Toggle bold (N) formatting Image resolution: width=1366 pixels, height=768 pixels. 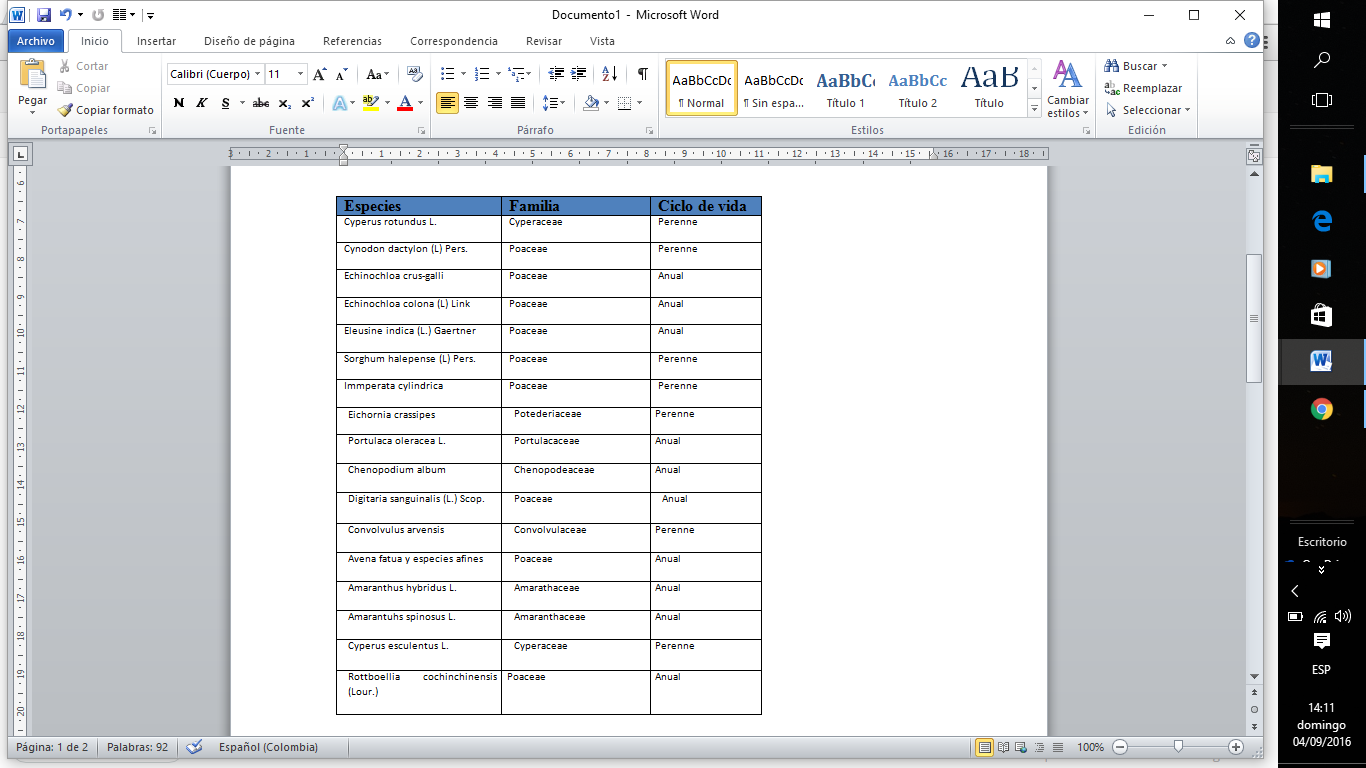point(179,103)
